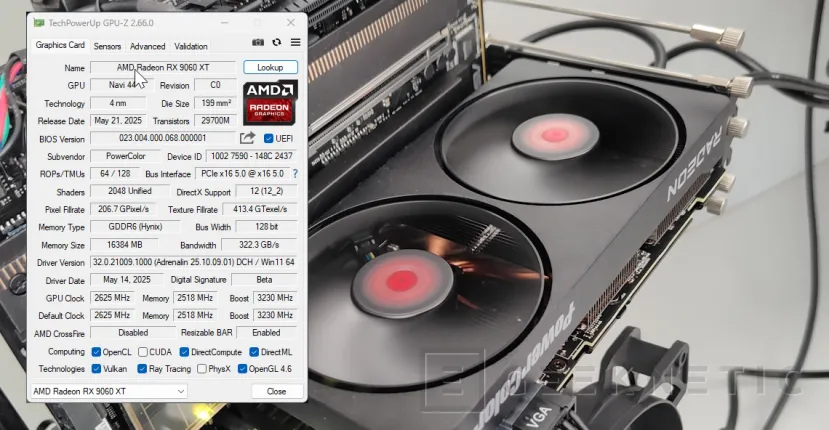Click the Die Size value 199 mm²

click(215, 103)
